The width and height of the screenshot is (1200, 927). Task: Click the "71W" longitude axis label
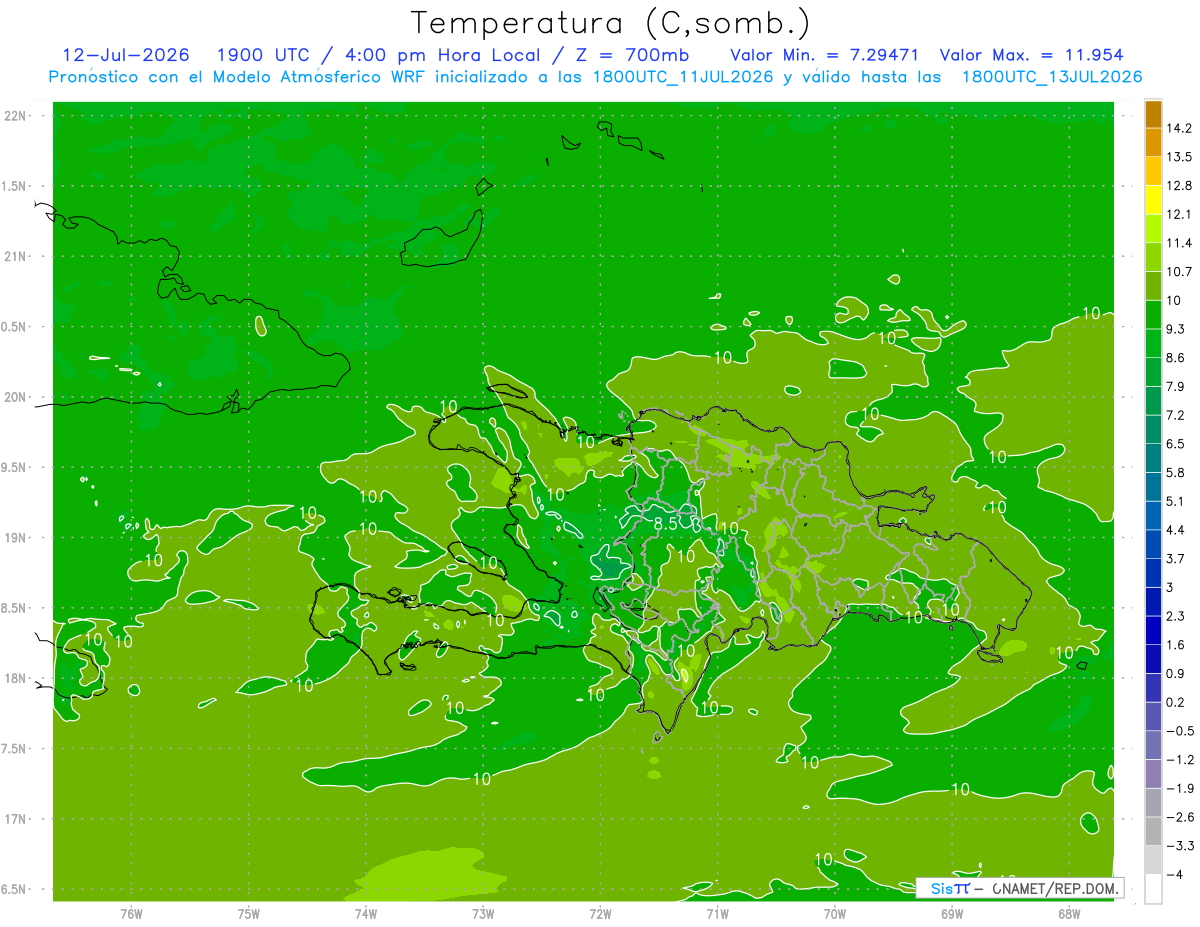click(x=717, y=914)
